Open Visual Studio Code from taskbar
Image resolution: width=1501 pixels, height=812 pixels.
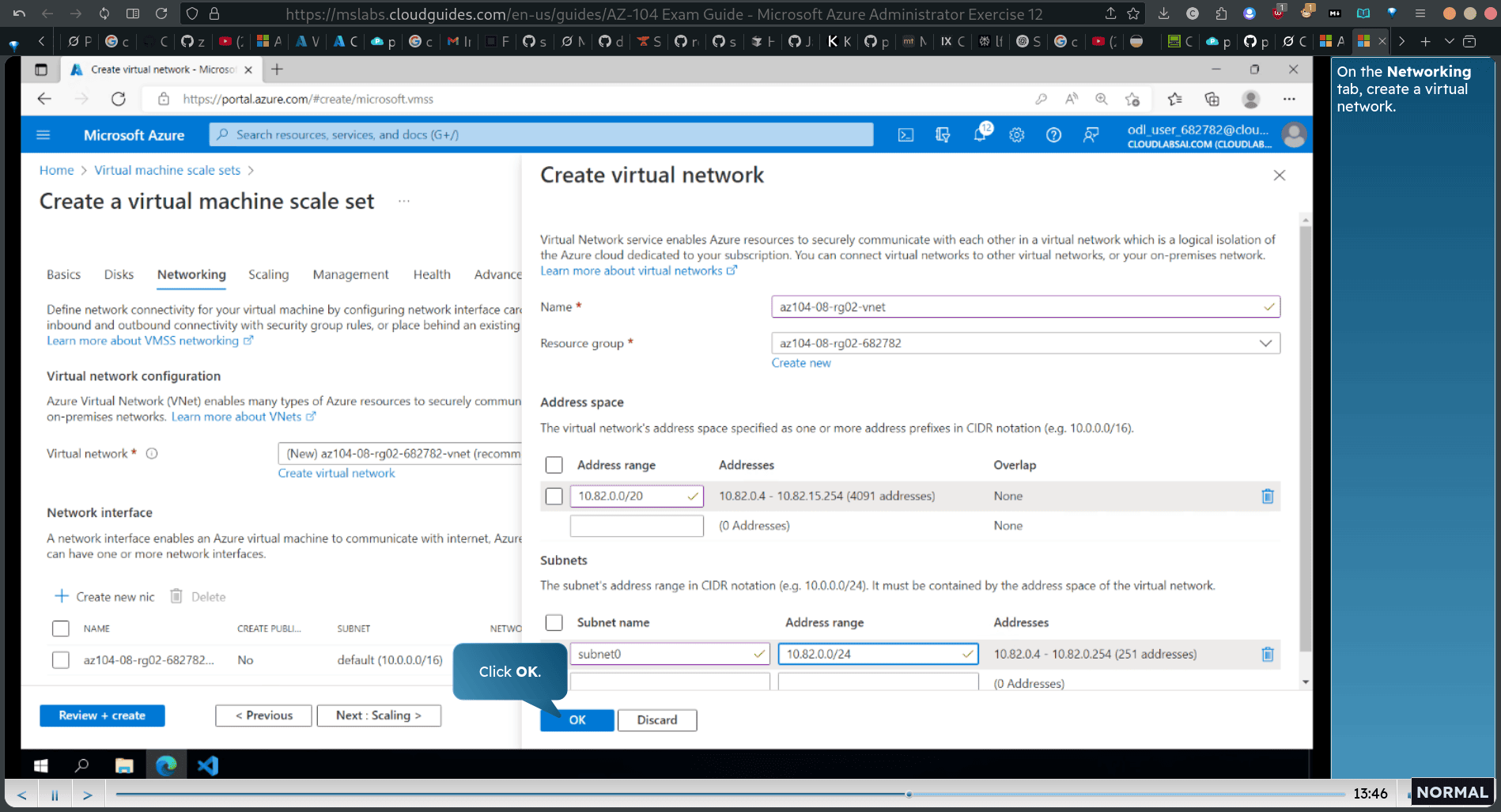pos(208,765)
